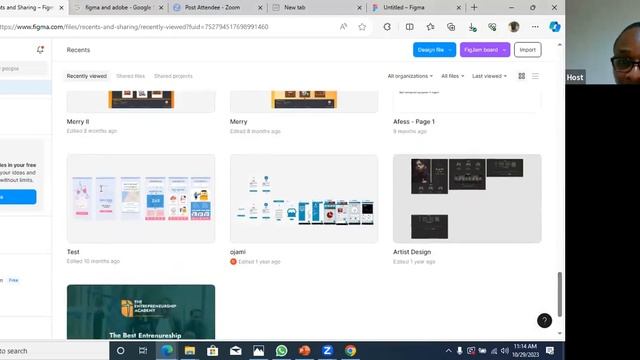The image size is (640, 360).
Task: Open the Test file thumbnail
Action: click(x=141, y=198)
